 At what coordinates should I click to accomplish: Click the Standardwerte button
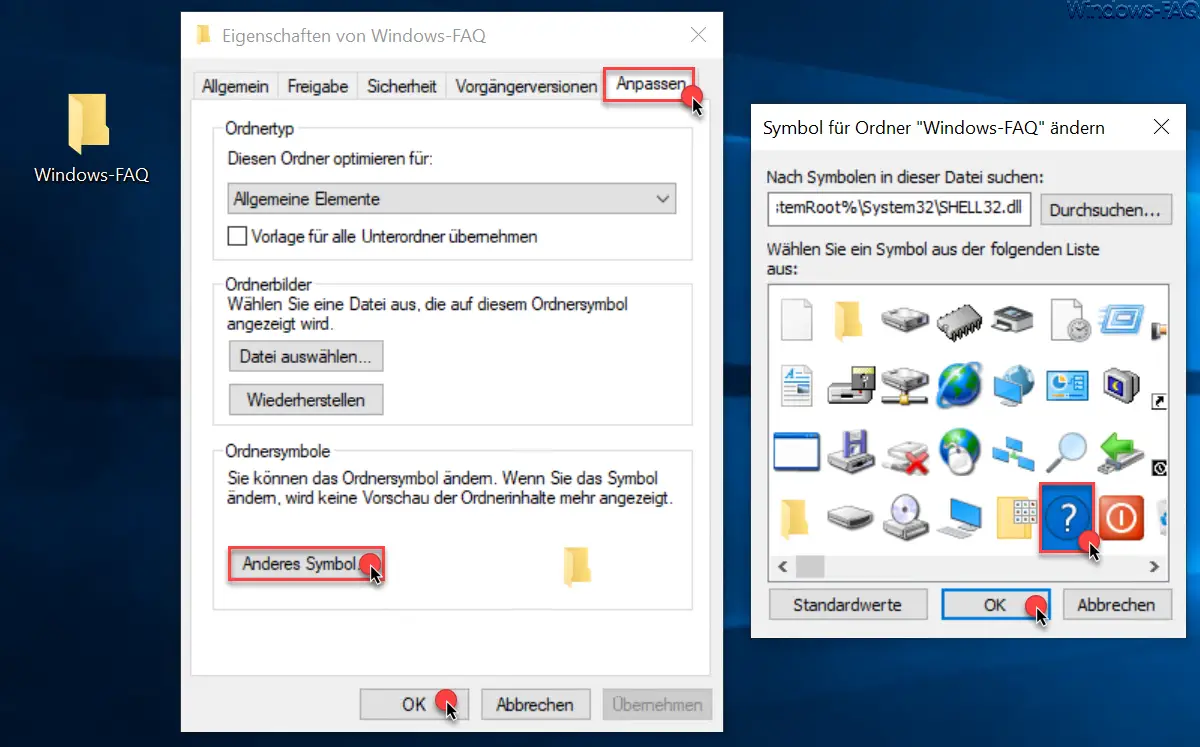[x=847, y=605]
